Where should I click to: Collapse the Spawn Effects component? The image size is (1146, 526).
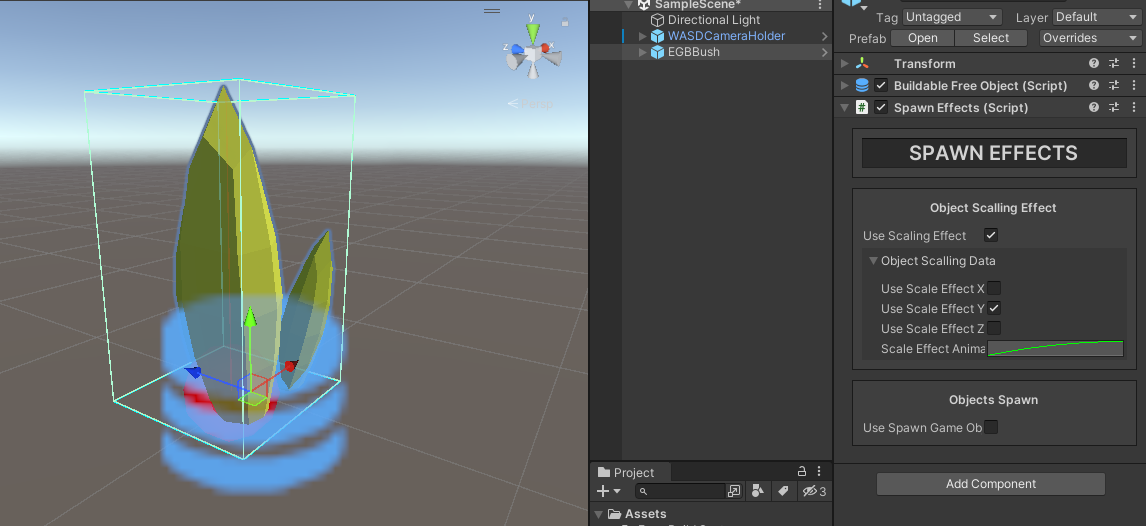coord(845,107)
